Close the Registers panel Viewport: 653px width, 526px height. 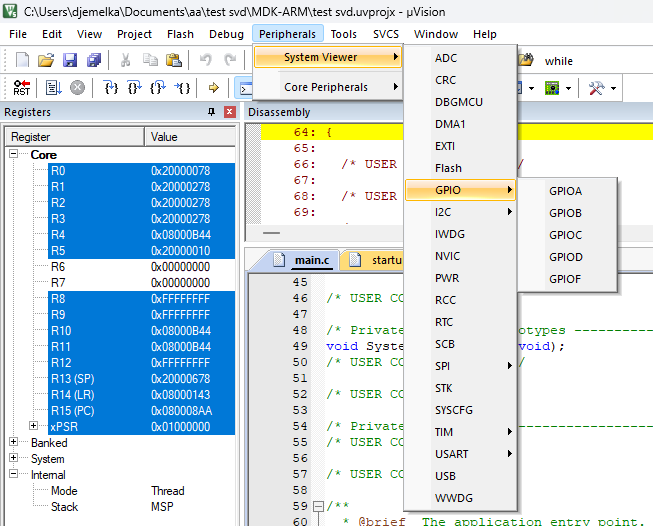coord(230,112)
